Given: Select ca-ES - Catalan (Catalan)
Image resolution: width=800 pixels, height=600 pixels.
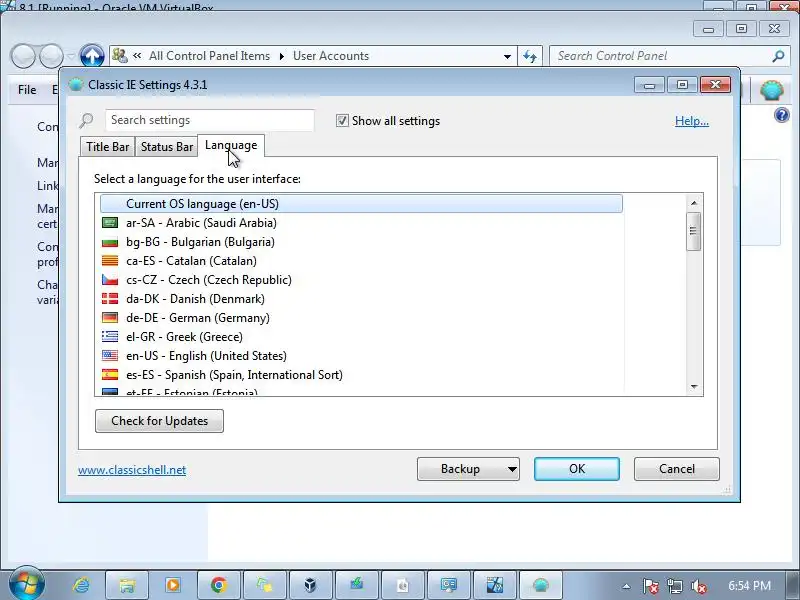Looking at the screenshot, I should click(361, 261).
